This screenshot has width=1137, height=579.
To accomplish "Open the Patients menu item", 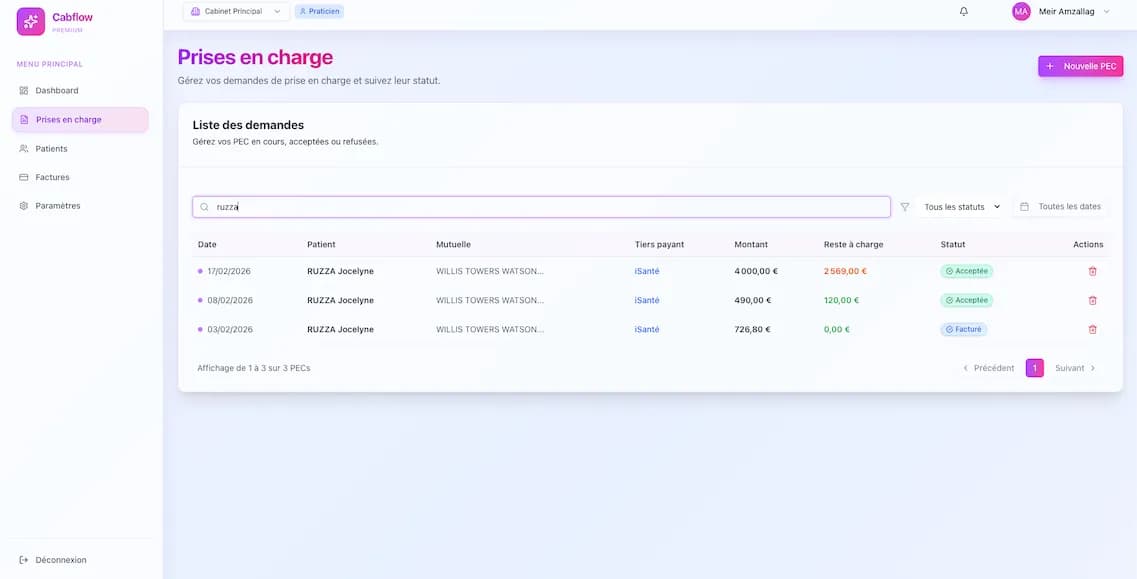I will click(x=80, y=149).
